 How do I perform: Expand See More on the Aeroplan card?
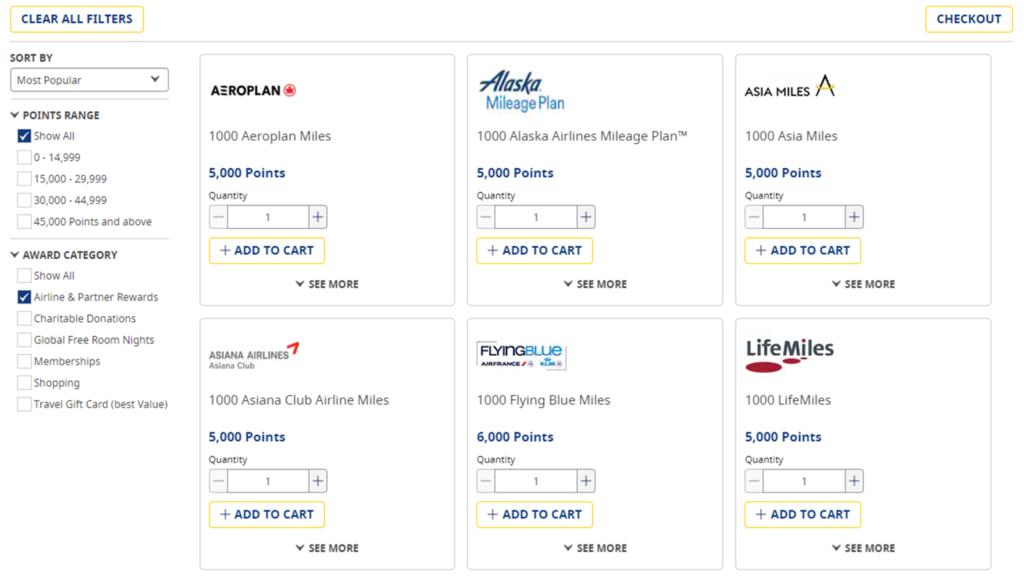(x=326, y=284)
